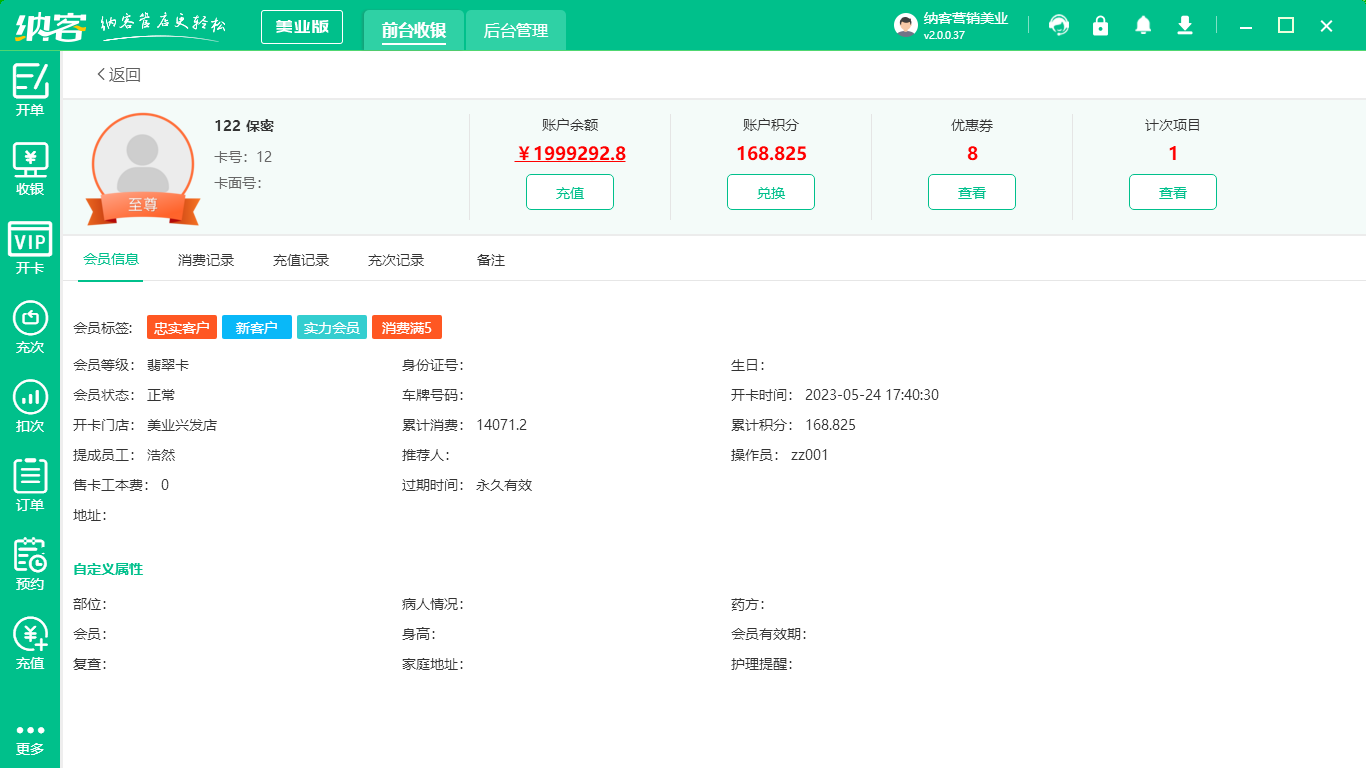View coupons with the 查看 button

pos(971,191)
